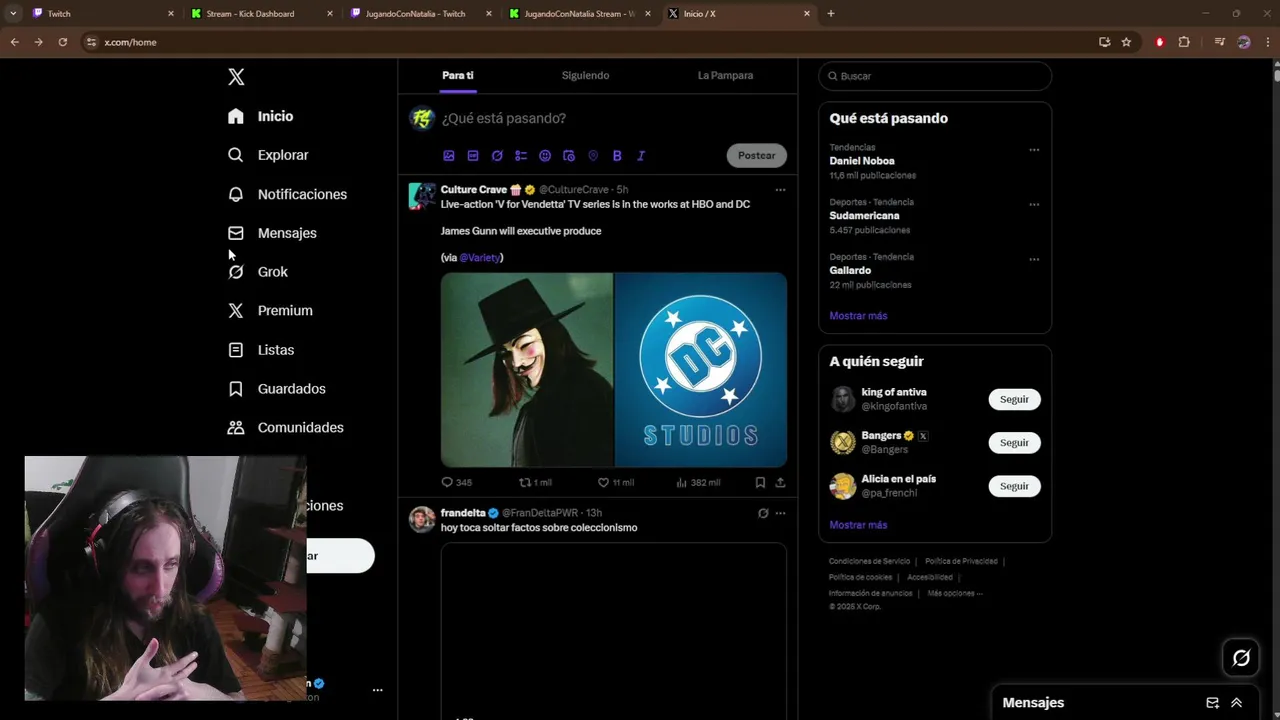The width and height of the screenshot is (1280, 720).
Task: Click the Grok enhance icon in composer
Action: click(x=497, y=156)
